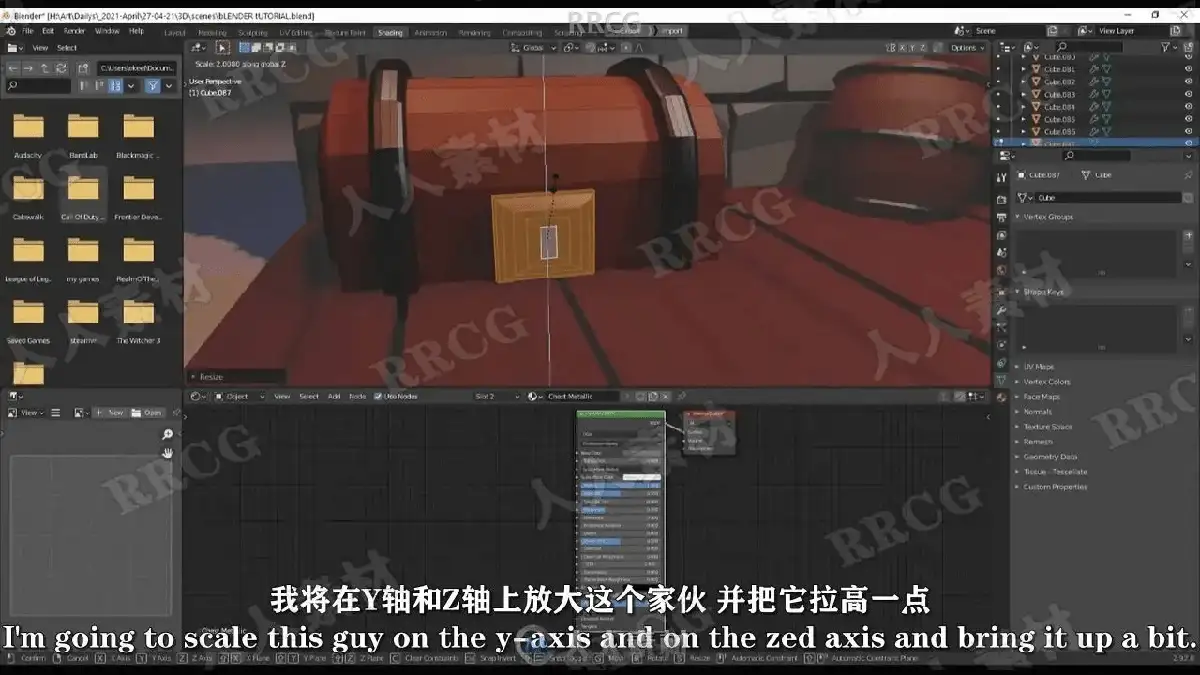Screen dimensions: 1200x675
Task: Toggle X axis mirror in viewport header
Action: 903,47
